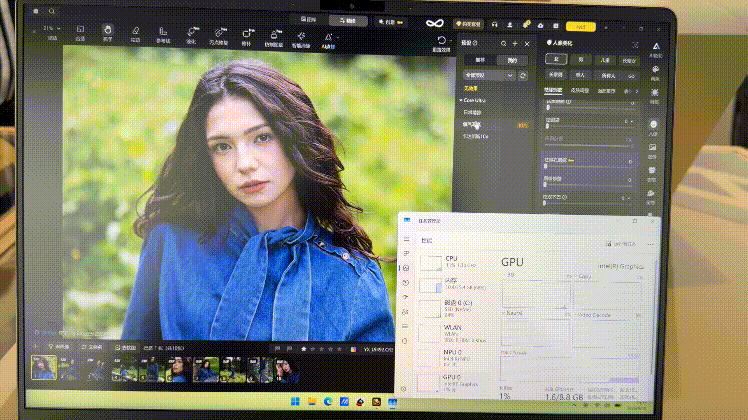The image size is (748, 420).
Task: Open the underlined first tab in portrait panel
Action: tap(553, 90)
